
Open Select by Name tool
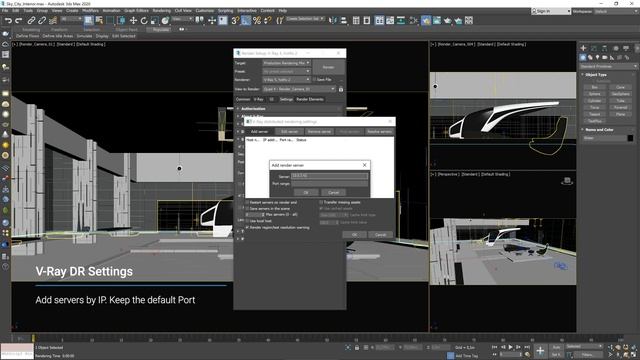(x=99, y=20)
